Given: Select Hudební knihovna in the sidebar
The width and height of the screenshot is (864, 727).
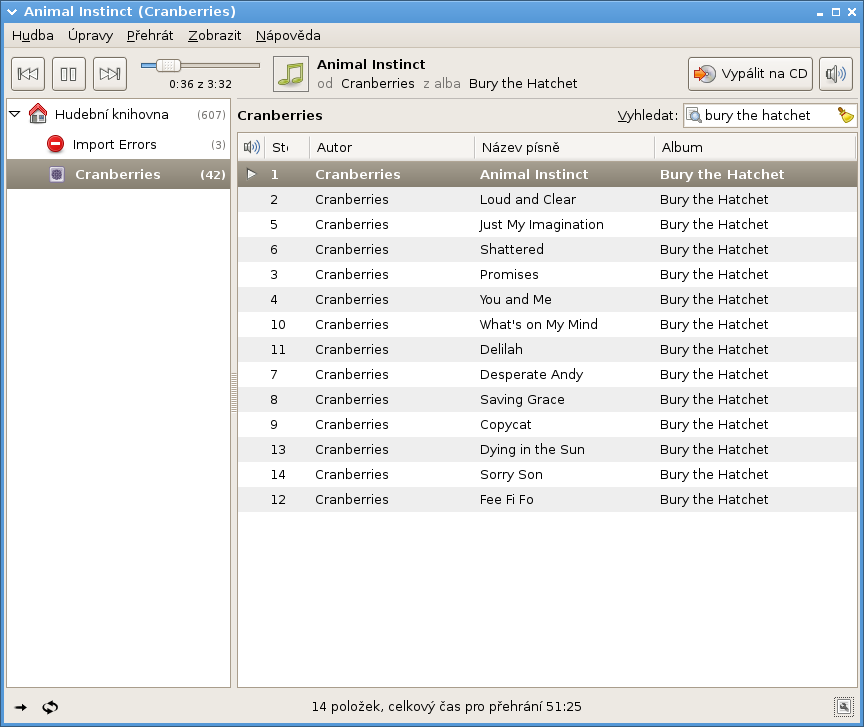Looking at the screenshot, I should (x=118, y=115).
